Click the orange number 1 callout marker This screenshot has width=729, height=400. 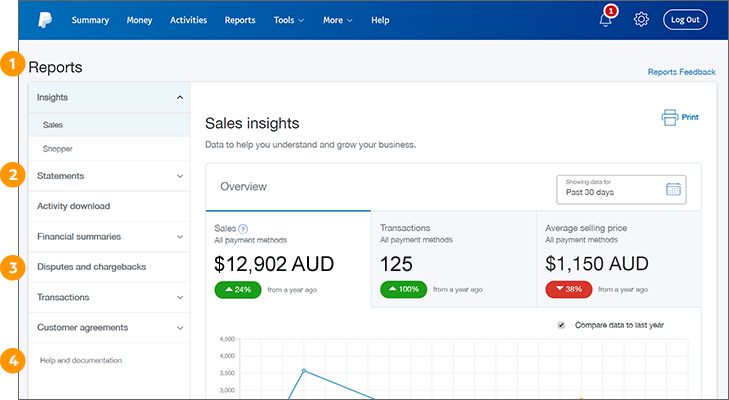[12, 66]
